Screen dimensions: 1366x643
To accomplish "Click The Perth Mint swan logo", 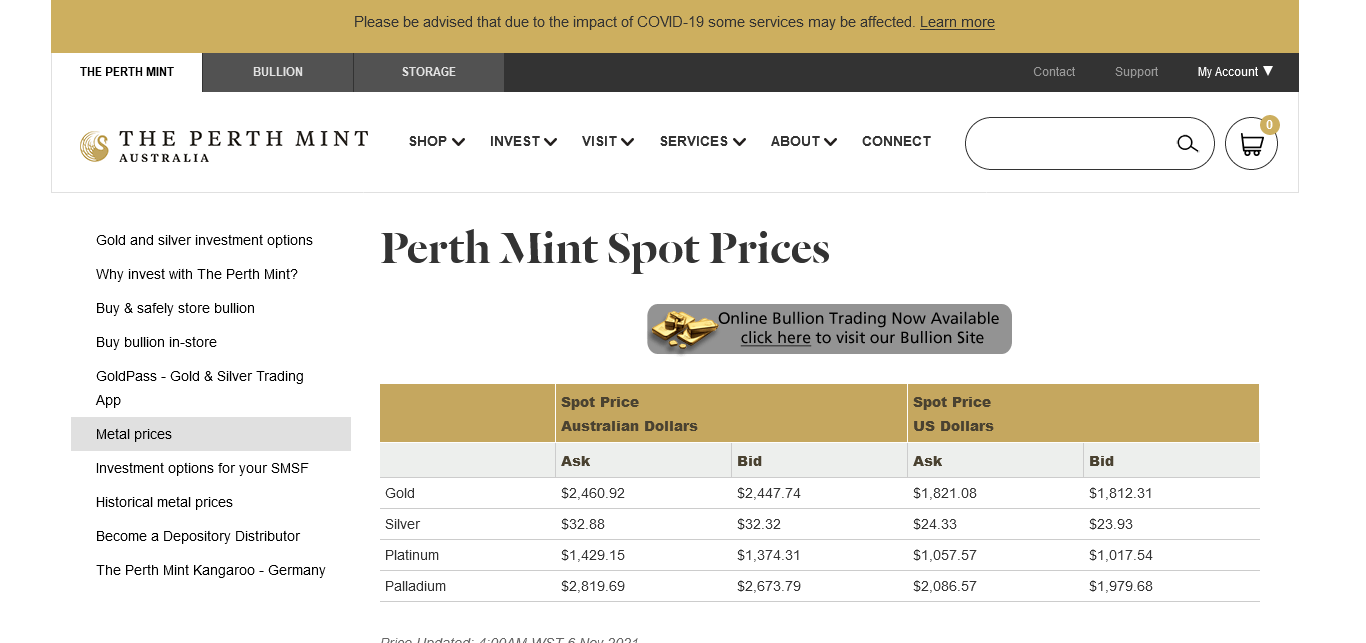I will pyautogui.click(x=94, y=146).
